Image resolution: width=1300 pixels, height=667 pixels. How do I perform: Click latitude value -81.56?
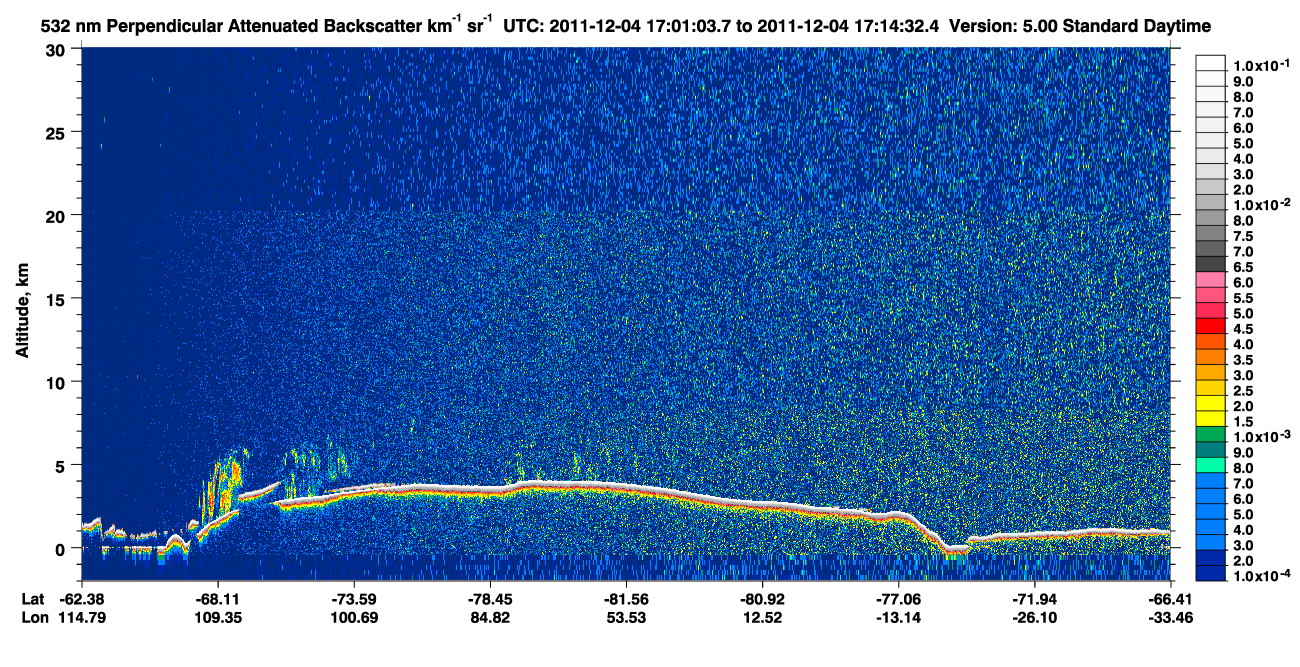[626, 598]
